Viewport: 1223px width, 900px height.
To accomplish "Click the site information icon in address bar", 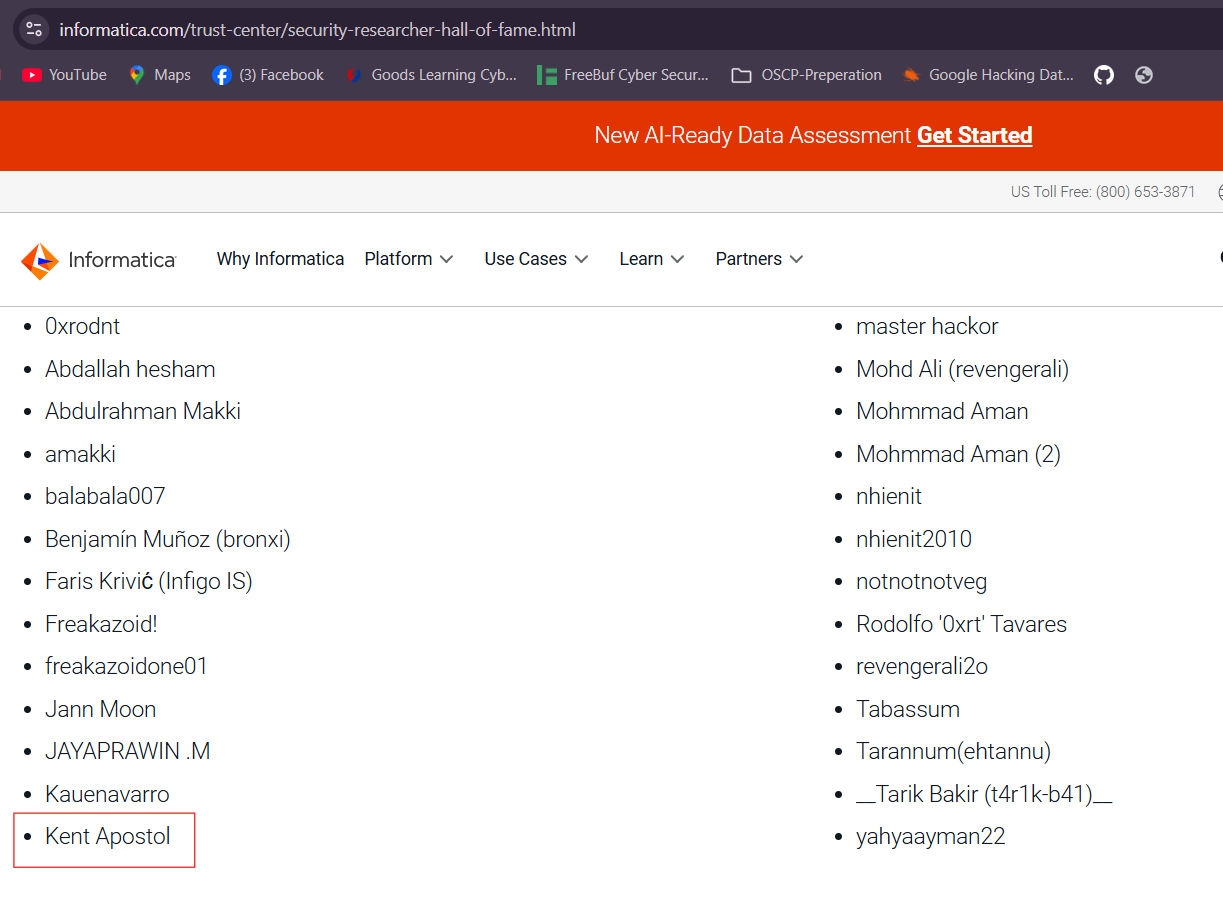I will (x=34, y=29).
